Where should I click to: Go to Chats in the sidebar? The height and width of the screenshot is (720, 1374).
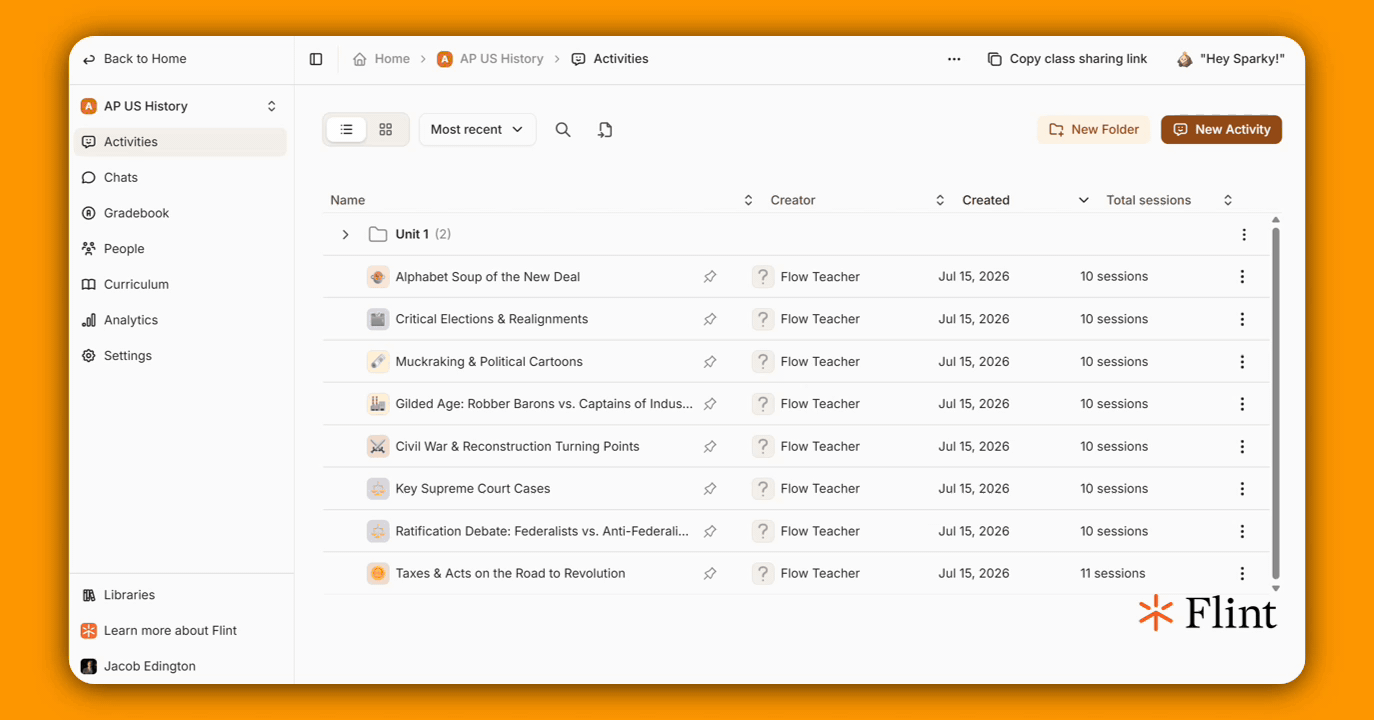point(181,178)
